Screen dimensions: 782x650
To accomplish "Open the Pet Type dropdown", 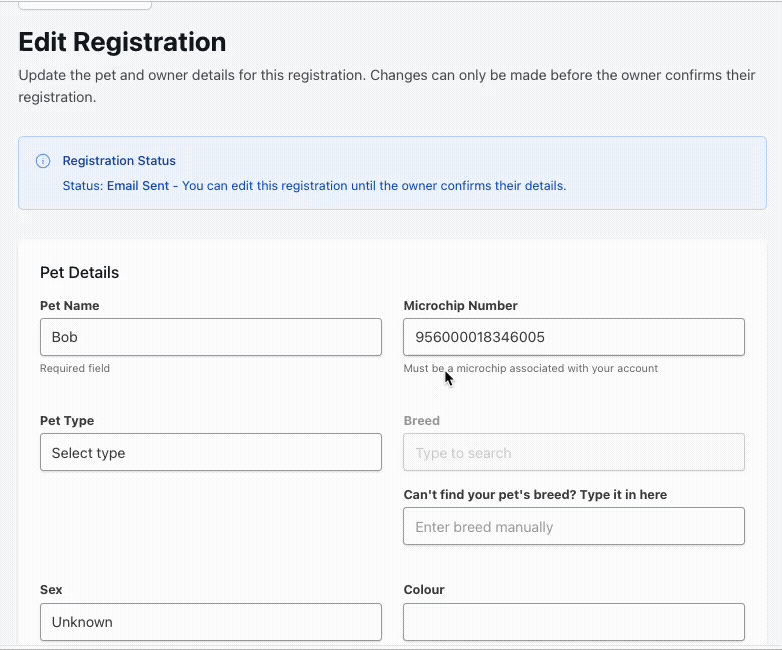I will pyautogui.click(x=210, y=452).
